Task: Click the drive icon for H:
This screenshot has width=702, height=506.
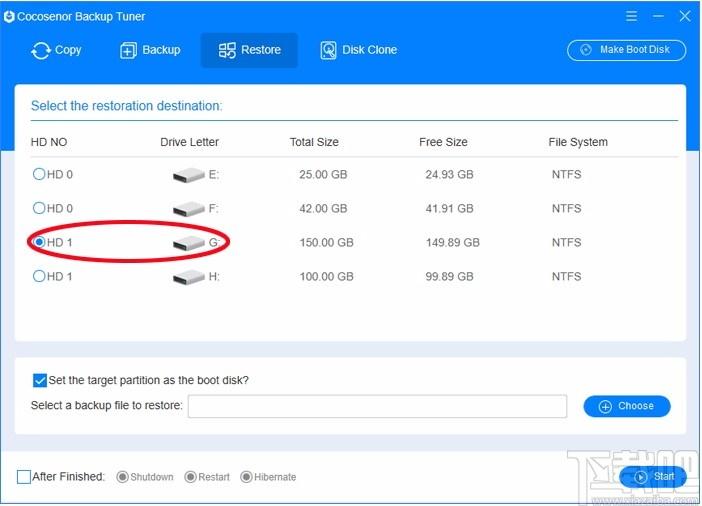Action: tap(188, 277)
